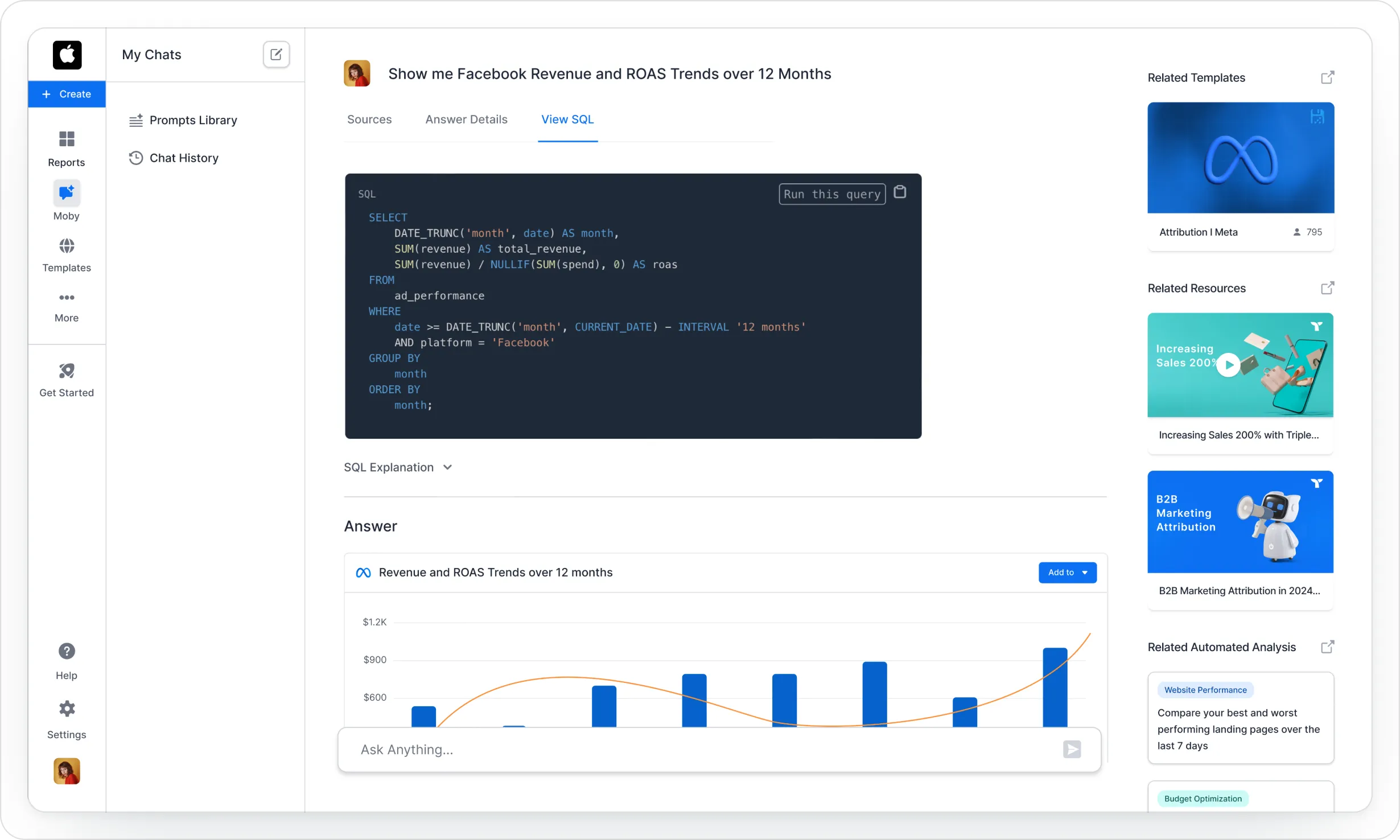The height and width of the screenshot is (840, 1400).
Task: Switch to the Sources tab
Action: click(369, 120)
